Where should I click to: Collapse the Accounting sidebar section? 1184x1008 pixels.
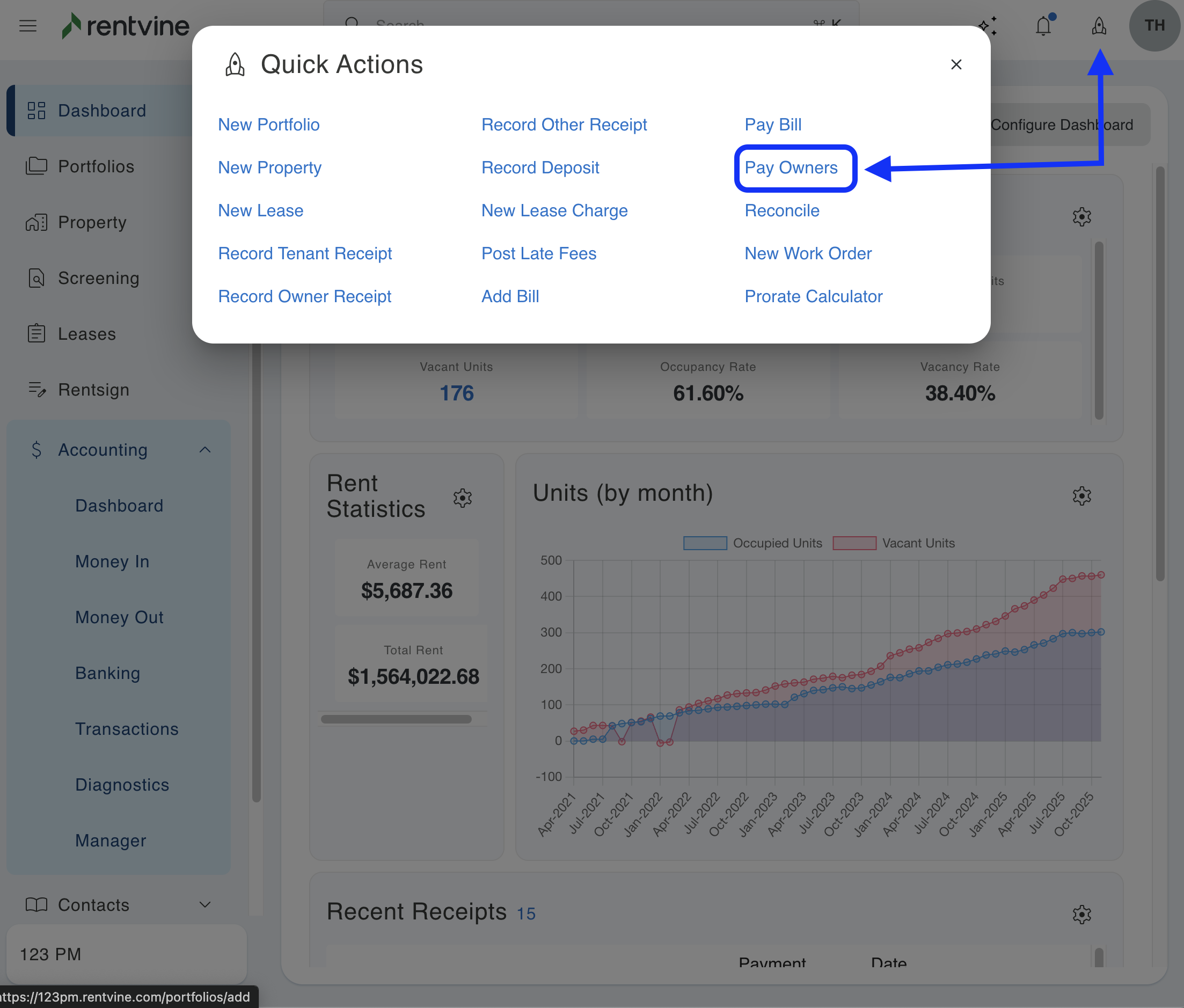click(205, 450)
